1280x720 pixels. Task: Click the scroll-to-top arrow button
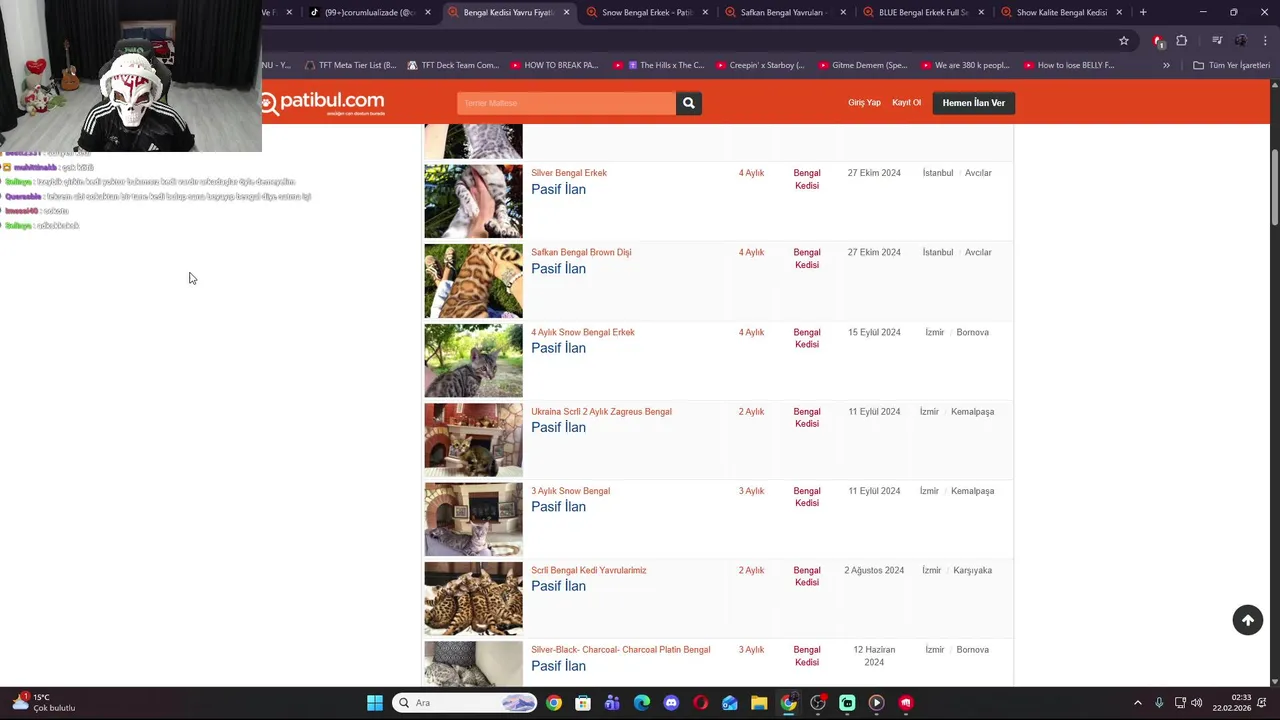click(1247, 620)
